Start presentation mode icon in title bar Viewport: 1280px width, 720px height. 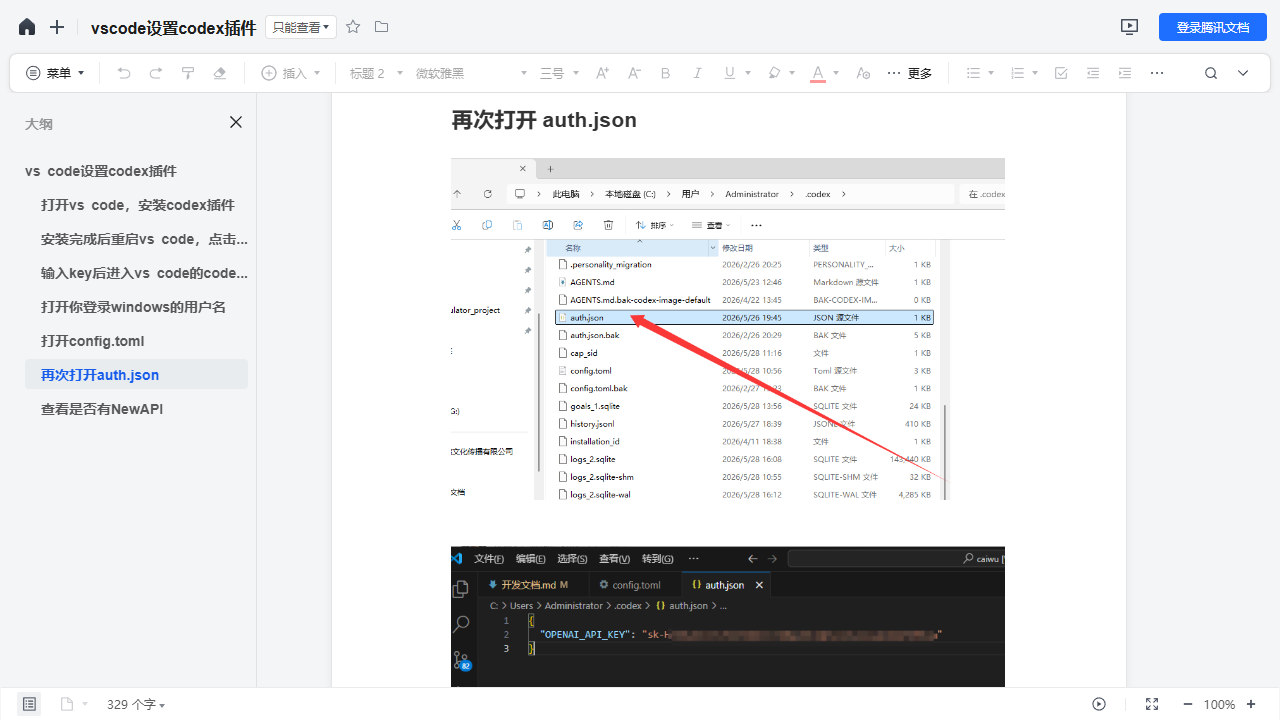click(1130, 27)
